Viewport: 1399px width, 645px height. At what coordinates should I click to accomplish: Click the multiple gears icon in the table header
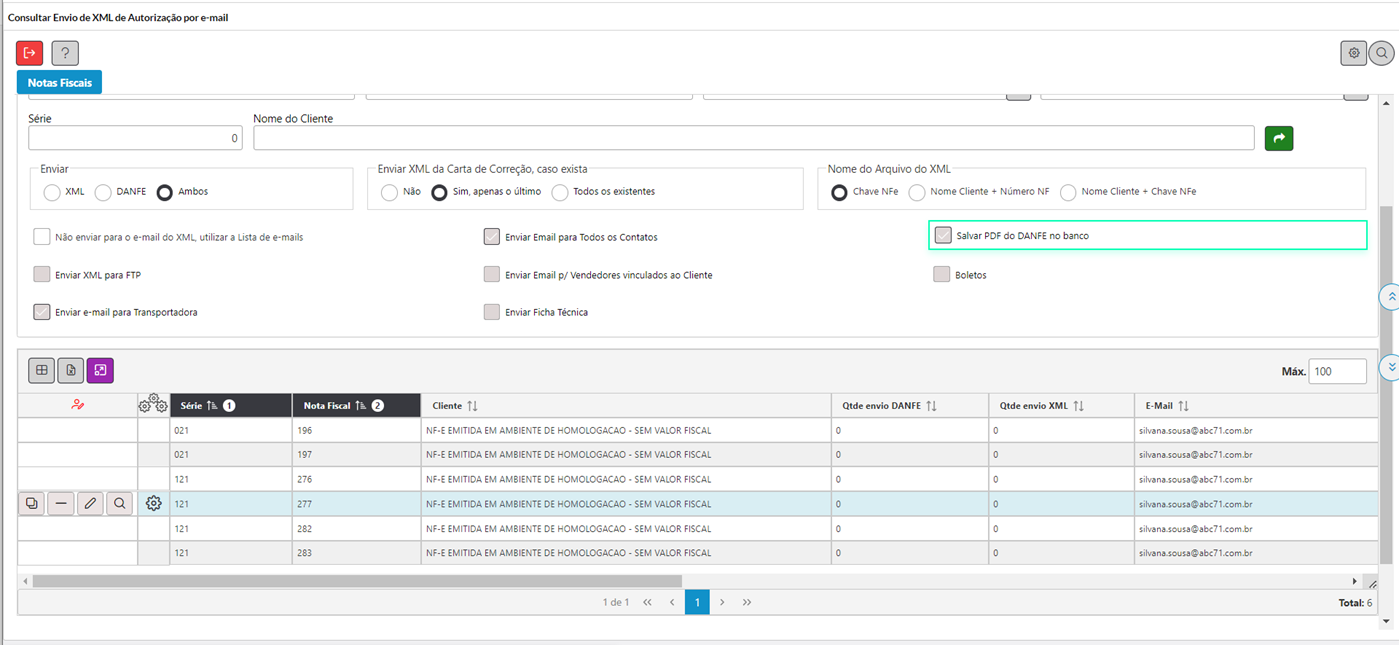pyautogui.click(x=152, y=405)
